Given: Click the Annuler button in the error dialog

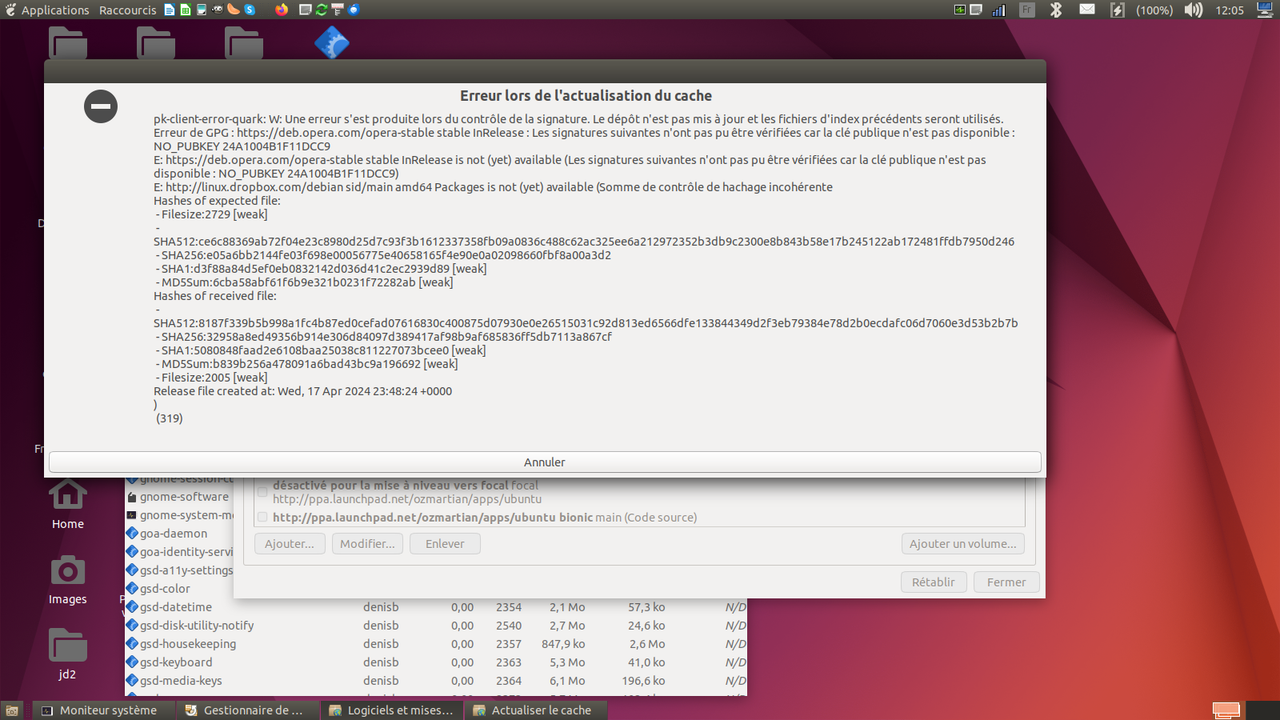Looking at the screenshot, I should point(545,462).
